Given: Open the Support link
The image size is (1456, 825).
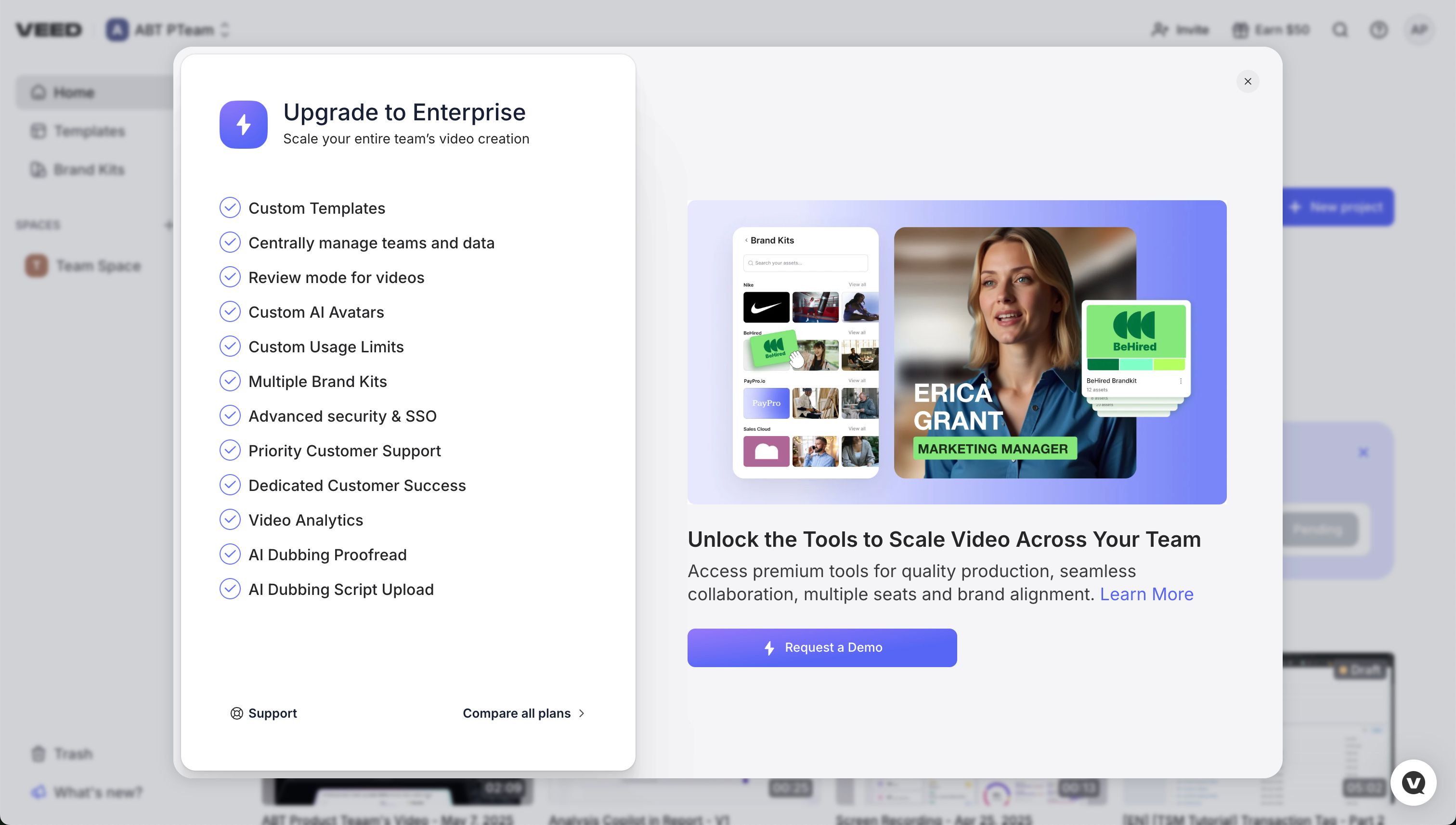Looking at the screenshot, I should click(263, 713).
